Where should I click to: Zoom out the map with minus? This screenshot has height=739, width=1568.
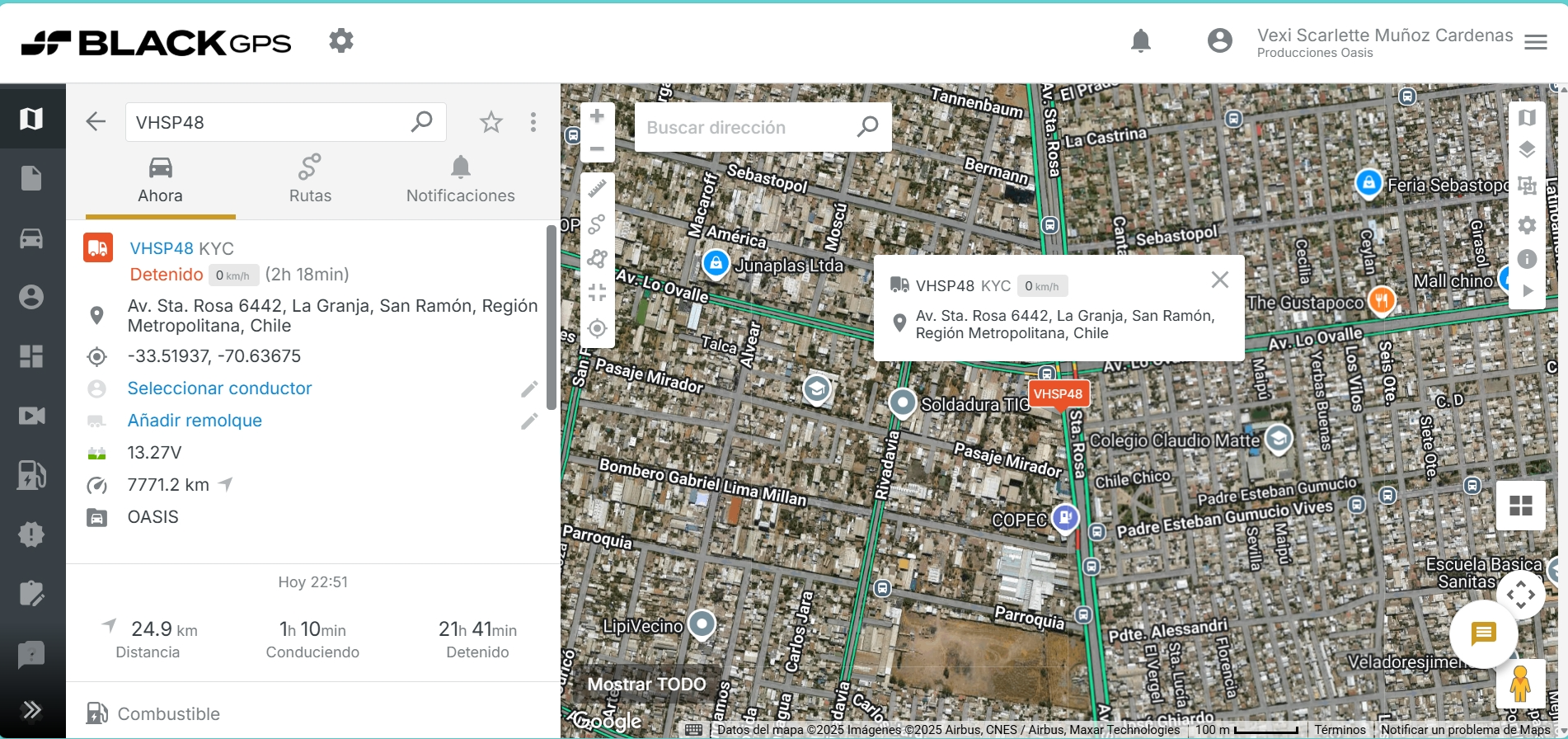pyautogui.click(x=598, y=149)
